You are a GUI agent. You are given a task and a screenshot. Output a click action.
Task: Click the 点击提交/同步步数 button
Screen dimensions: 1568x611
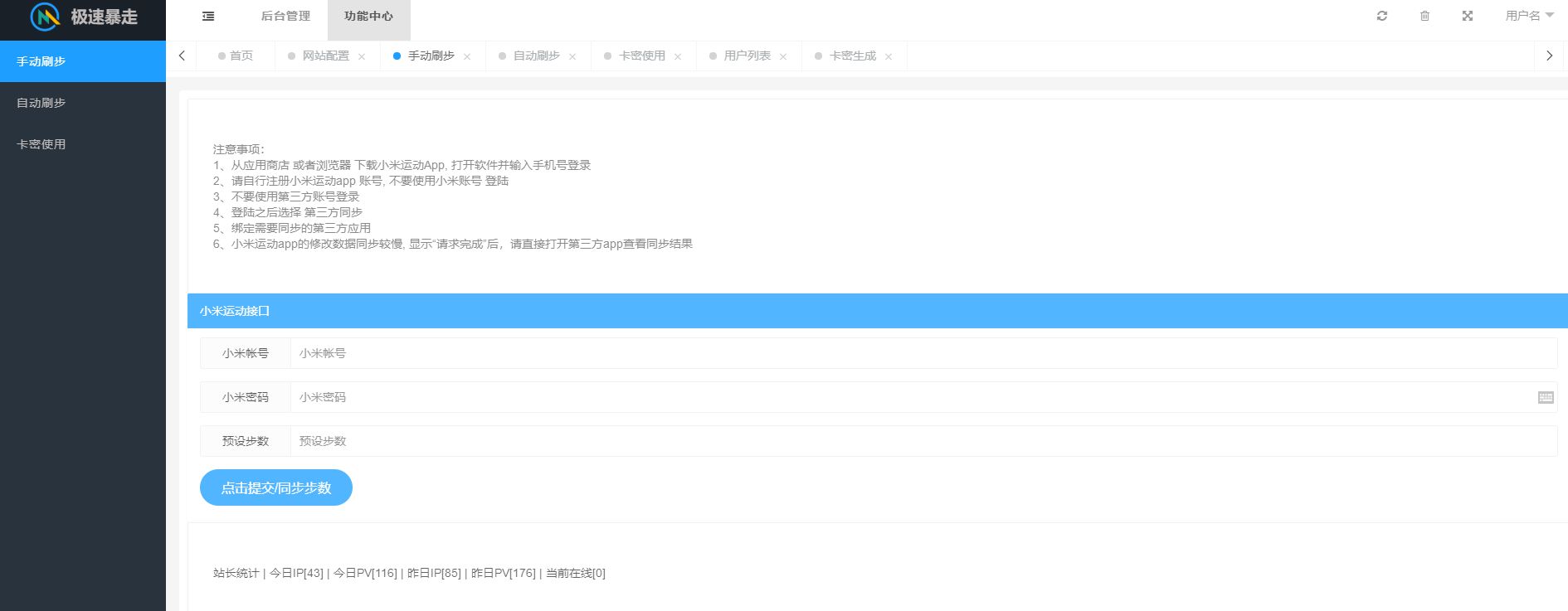click(x=275, y=488)
